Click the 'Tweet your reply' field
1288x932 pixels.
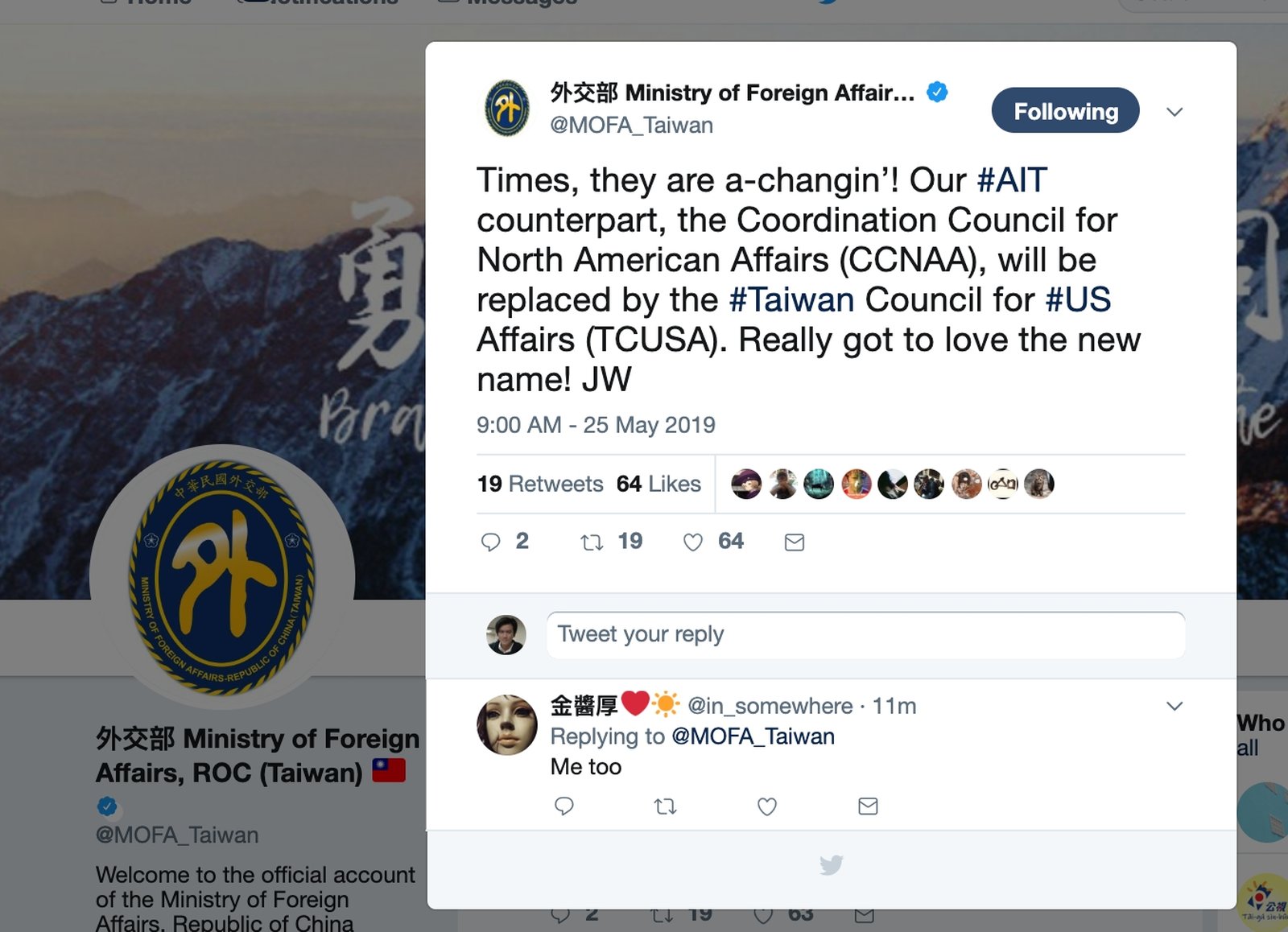coord(865,635)
